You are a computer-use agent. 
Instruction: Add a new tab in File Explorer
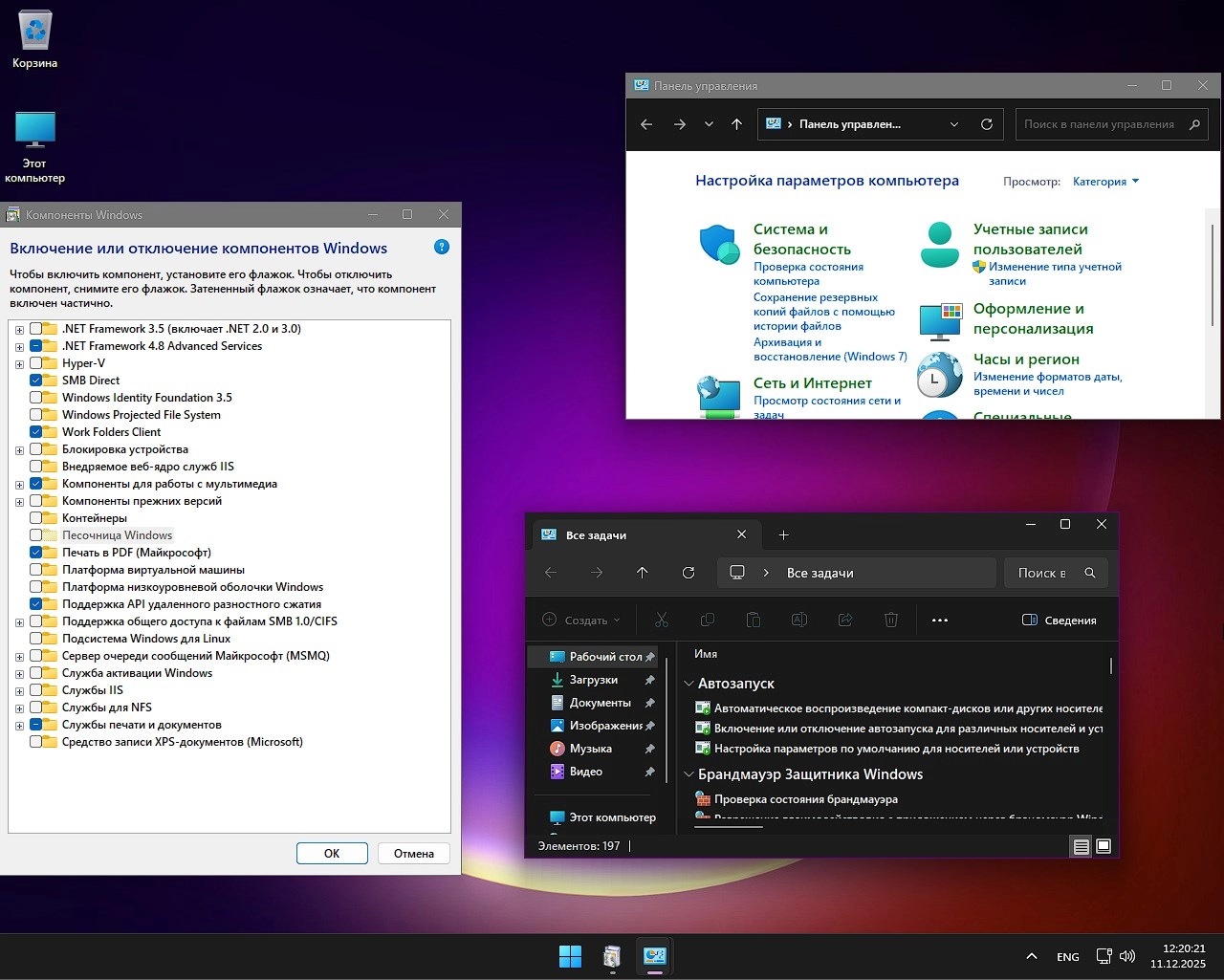click(x=783, y=535)
